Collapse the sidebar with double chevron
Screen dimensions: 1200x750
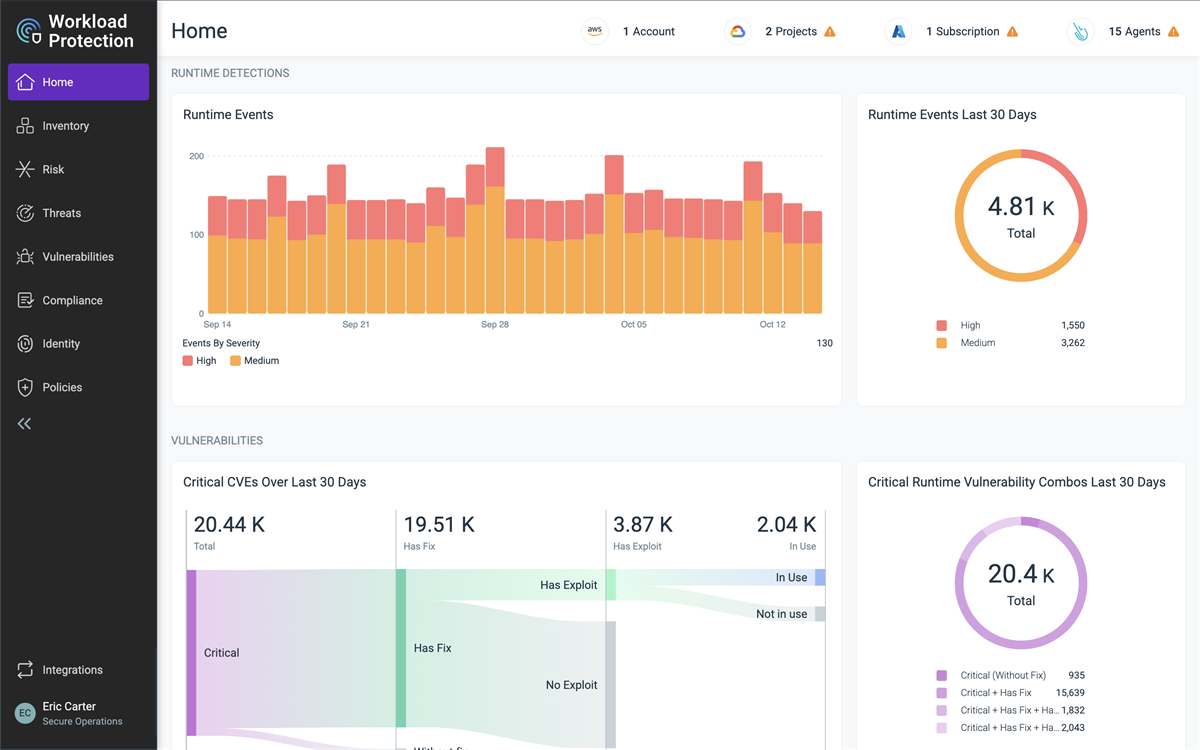click(x=25, y=424)
